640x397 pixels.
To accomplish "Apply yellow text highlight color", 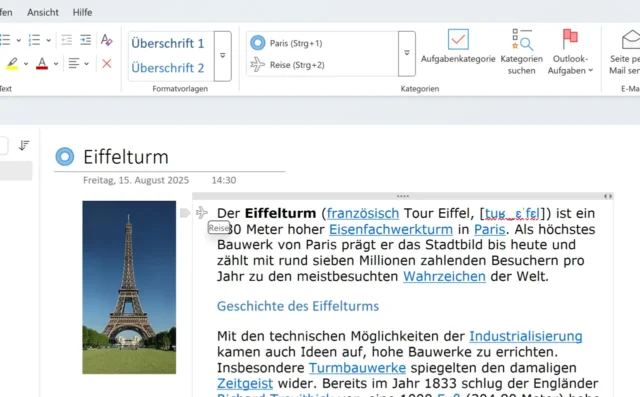I will (12, 64).
